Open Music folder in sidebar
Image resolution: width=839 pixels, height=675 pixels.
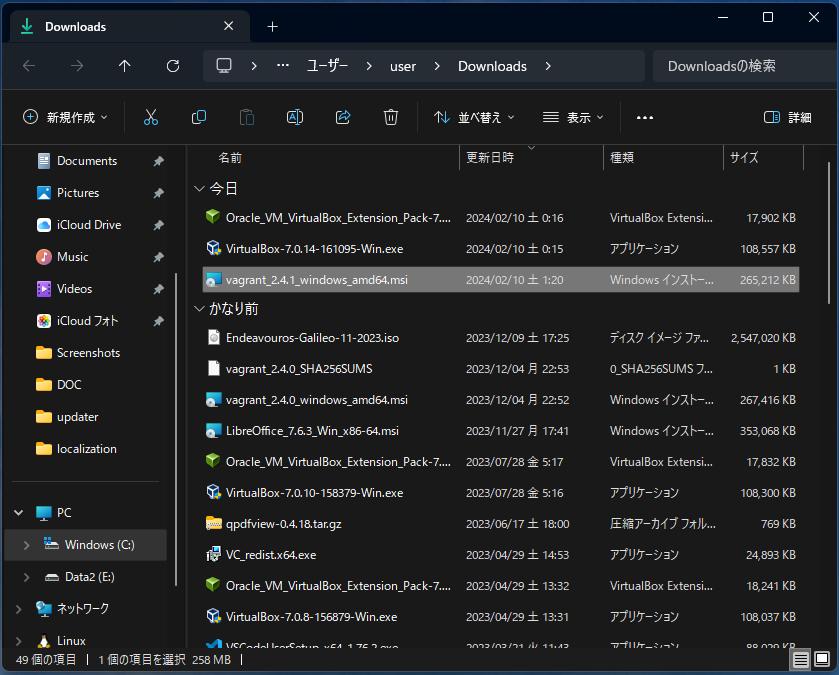coord(72,257)
